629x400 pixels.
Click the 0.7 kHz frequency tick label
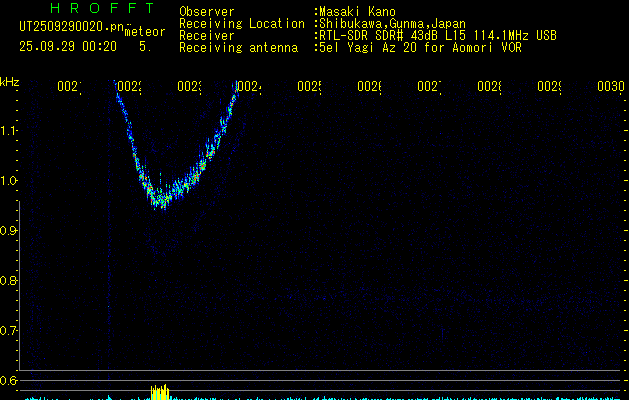coord(10,331)
